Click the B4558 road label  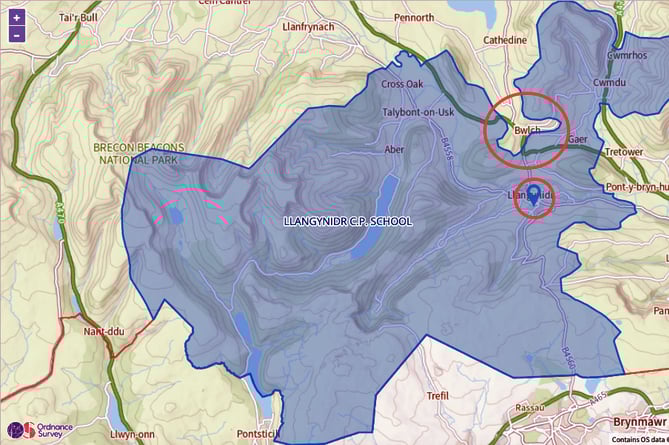(x=445, y=149)
